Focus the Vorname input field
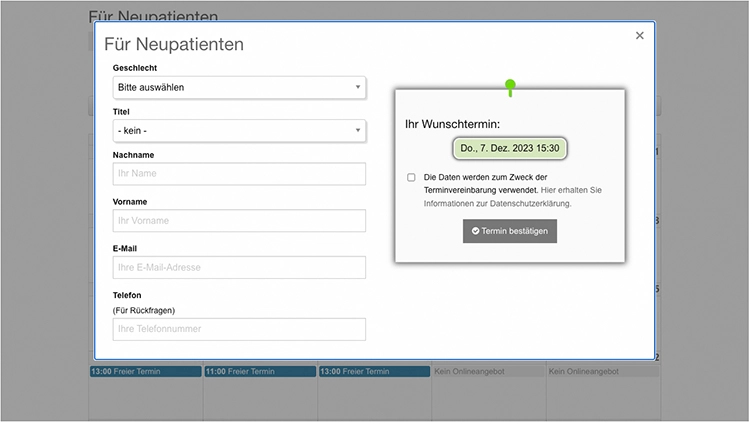 coord(239,221)
